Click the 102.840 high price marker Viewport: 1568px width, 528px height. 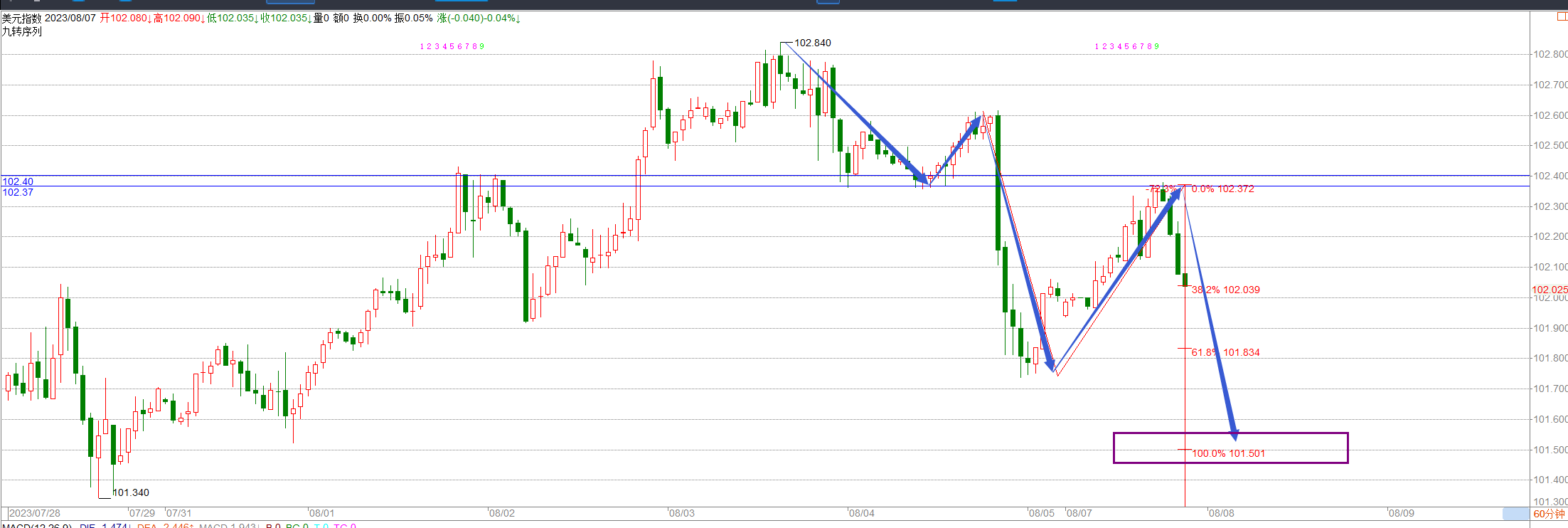tap(812, 43)
